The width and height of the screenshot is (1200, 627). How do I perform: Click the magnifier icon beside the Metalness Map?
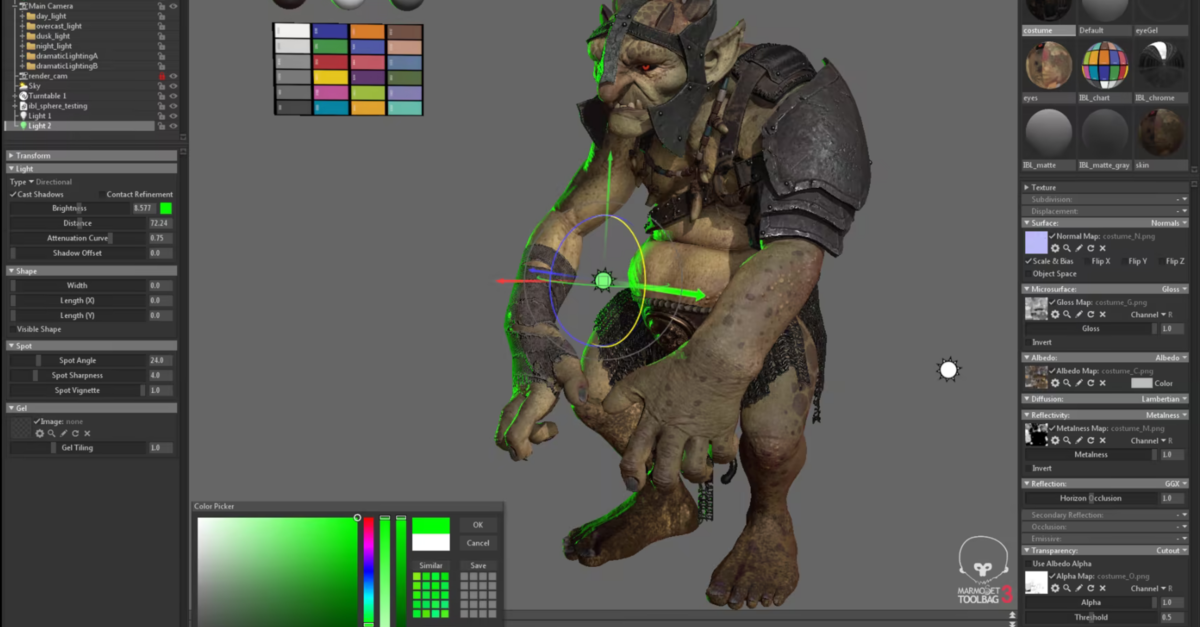point(1067,440)
